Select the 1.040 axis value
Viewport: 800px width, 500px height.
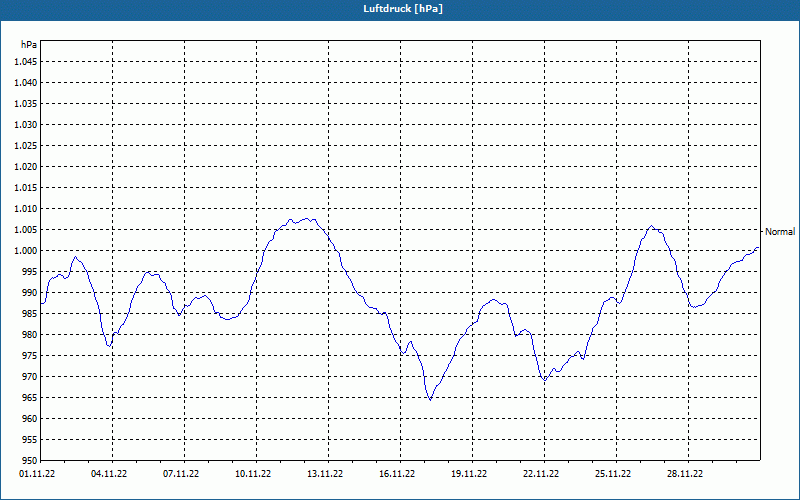click(26, 83)
